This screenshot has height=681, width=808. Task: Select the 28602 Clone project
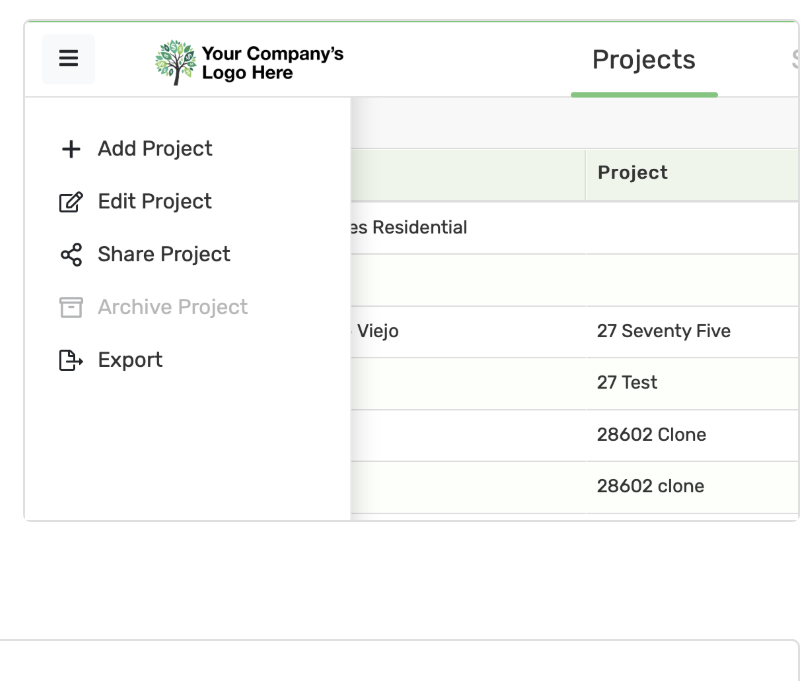point(651,435)
